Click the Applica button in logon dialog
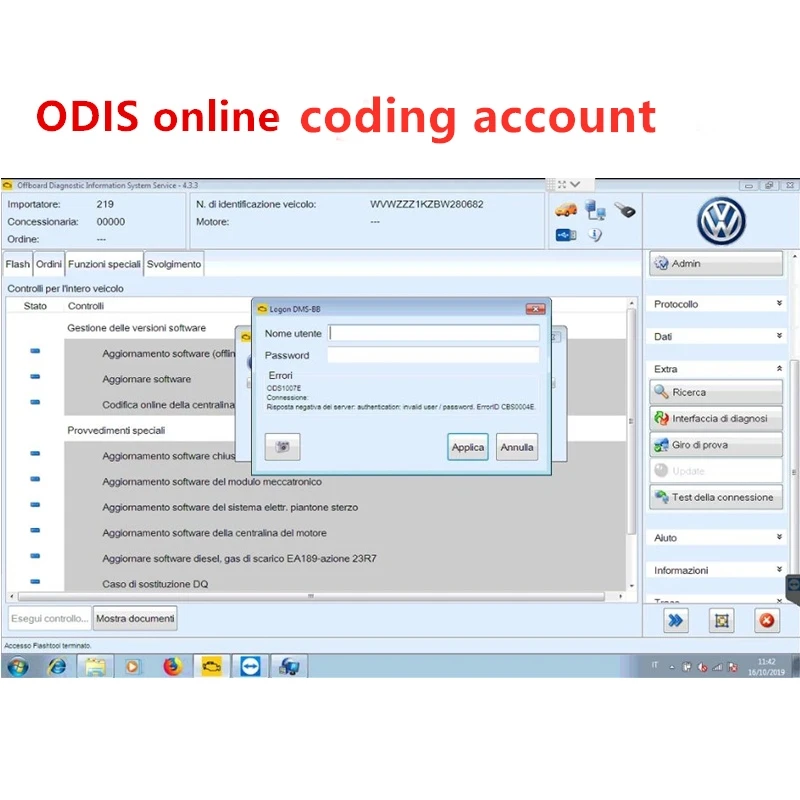800x800 pixels. (468, 447)
